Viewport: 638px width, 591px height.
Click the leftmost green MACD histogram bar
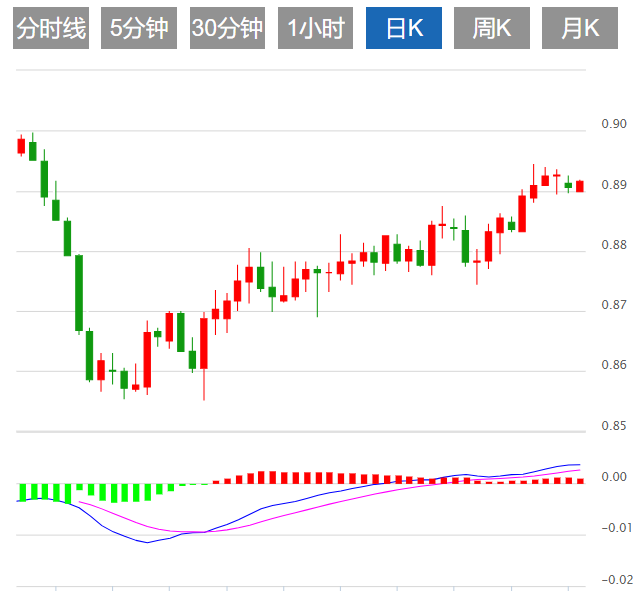(22, 492)
